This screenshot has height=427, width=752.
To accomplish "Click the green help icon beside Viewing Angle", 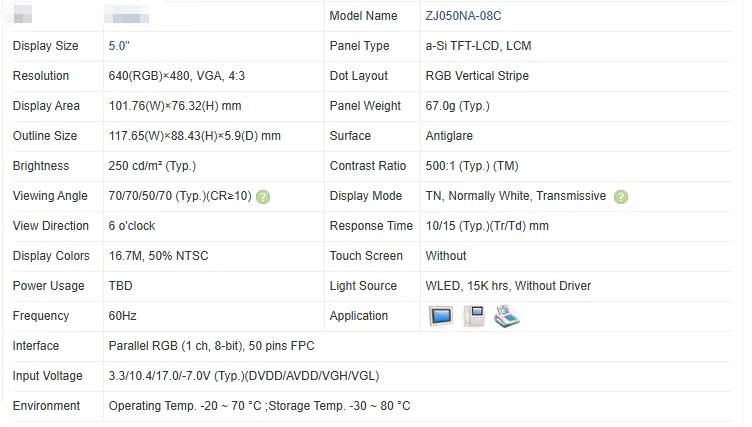I will click(263, 197).
